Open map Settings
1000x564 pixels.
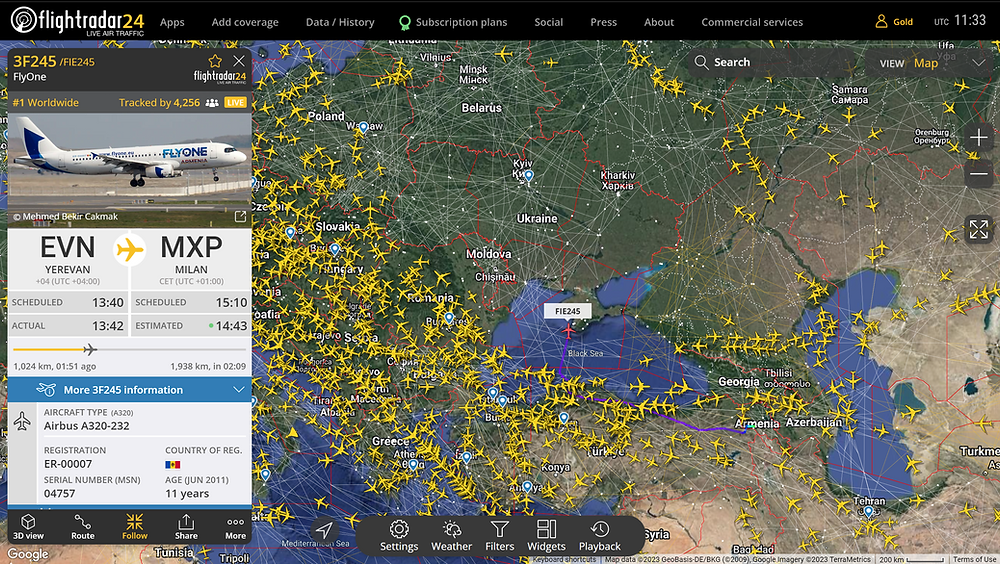pos(399,536)
